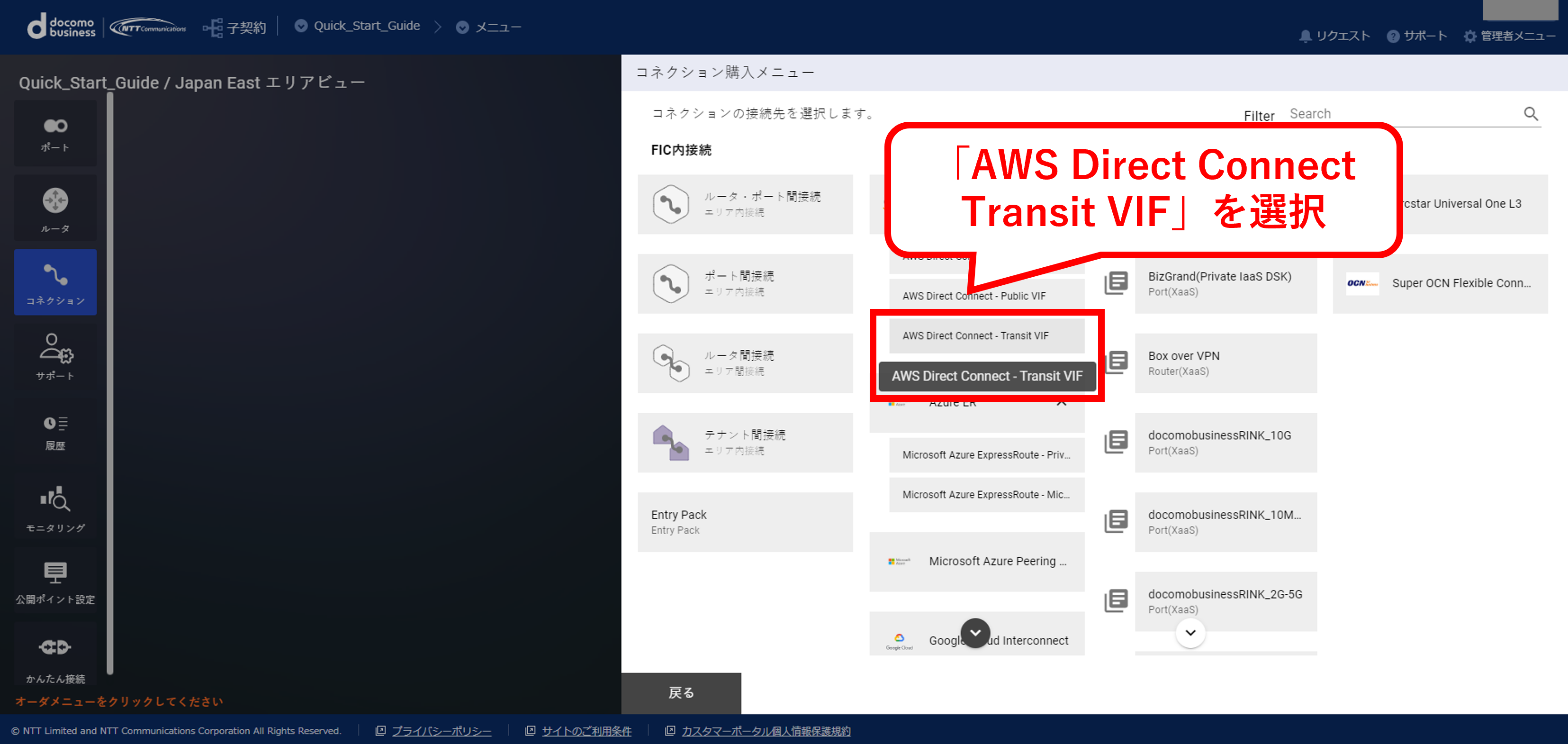Click the 子契約 hierarchy icon

pos(212,27)
